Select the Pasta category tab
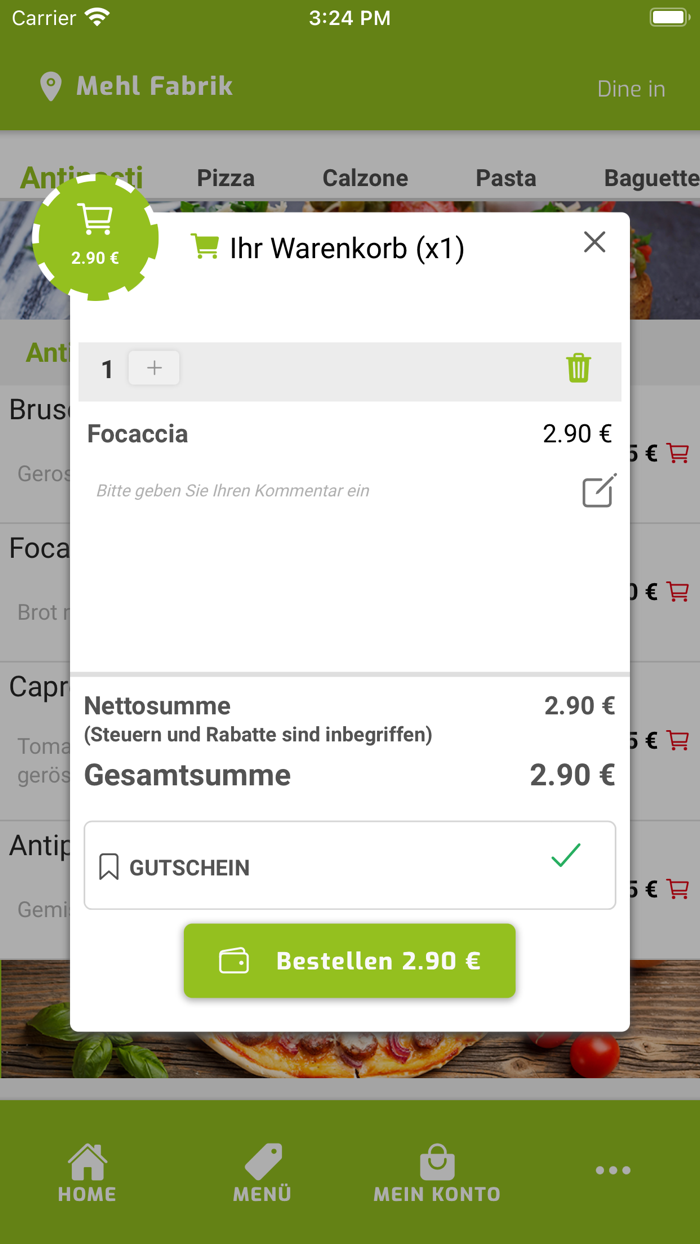Screen dimensions: 700x1244 [x=505, y=178]
